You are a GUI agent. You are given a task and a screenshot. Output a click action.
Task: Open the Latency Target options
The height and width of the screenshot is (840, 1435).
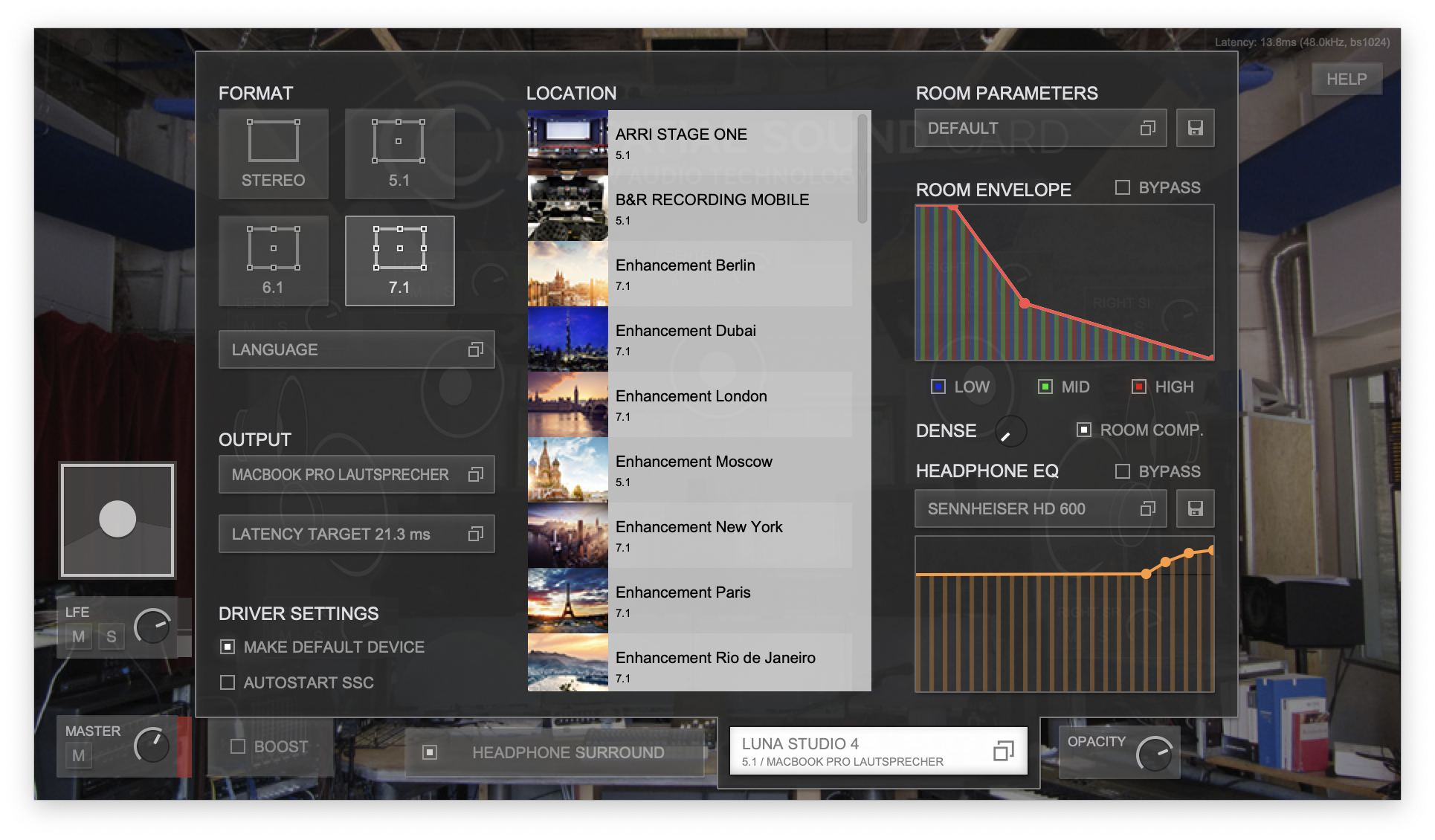(x=357, y=533)
